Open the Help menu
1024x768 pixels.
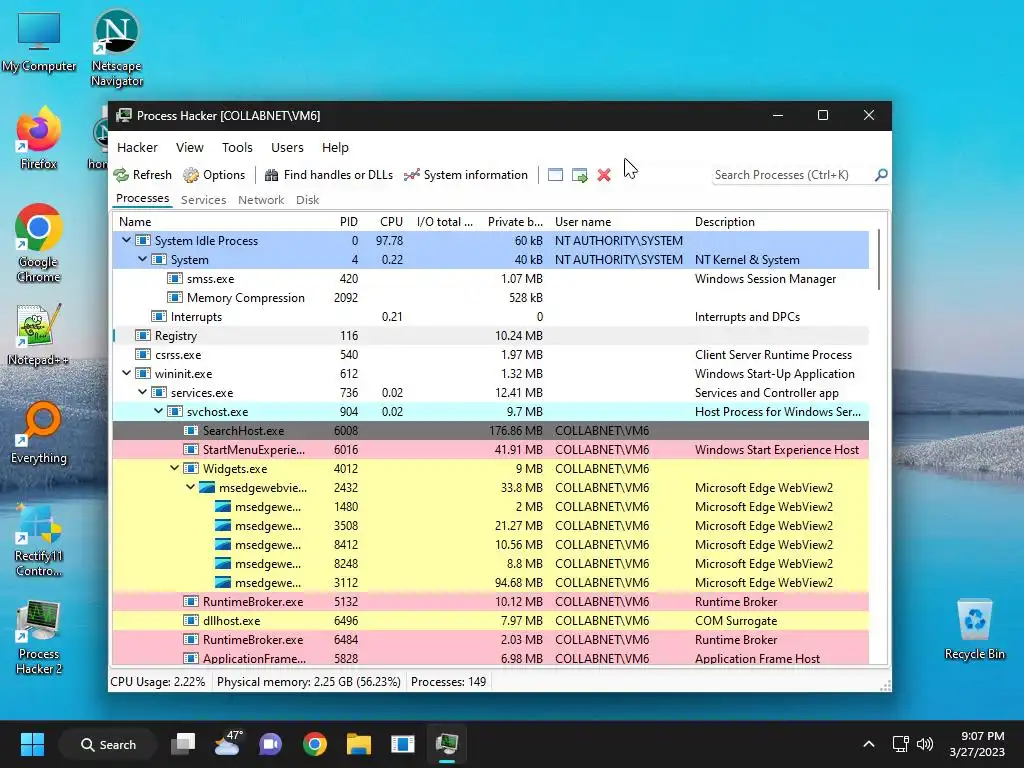coord(335,148)
